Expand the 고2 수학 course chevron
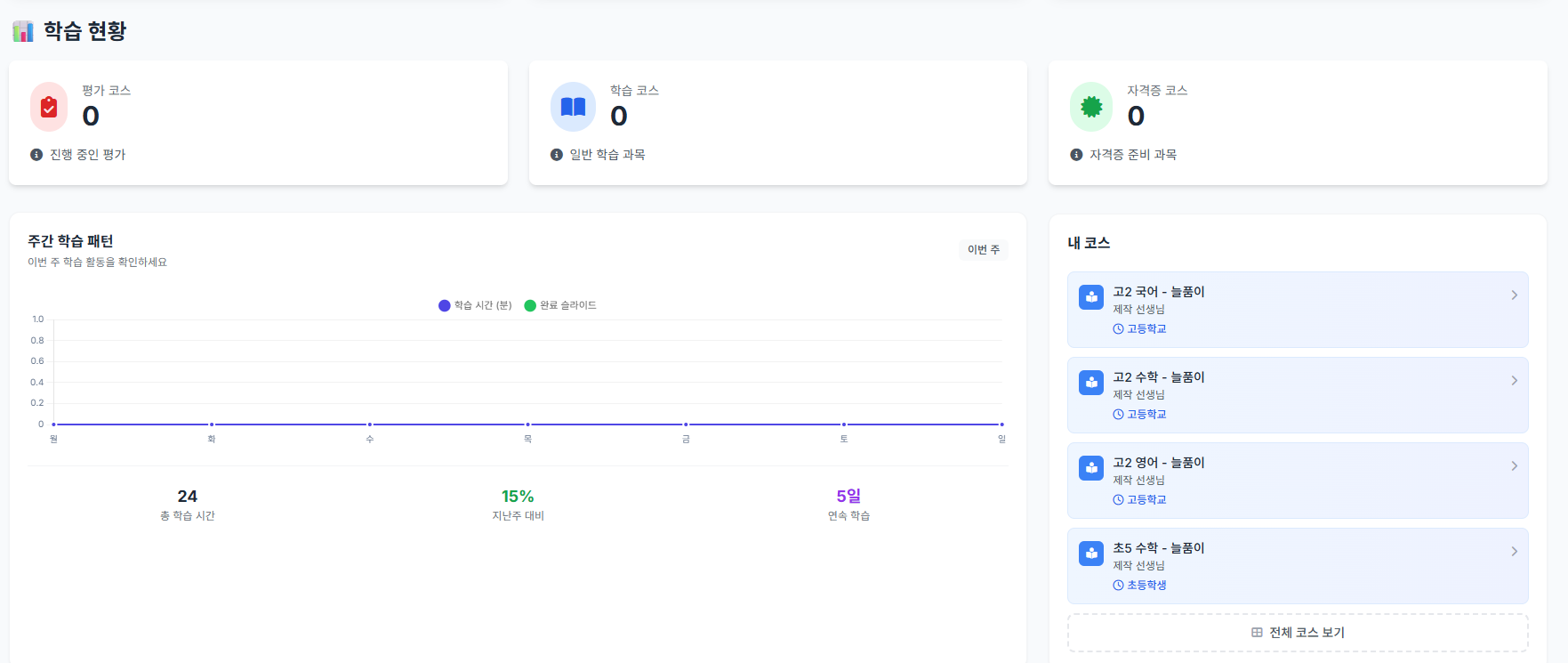Viewport: 1568px width, 663px height. coord(1514,381)
